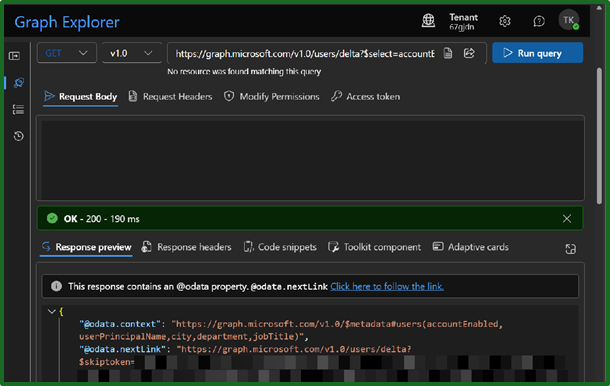
Task: Open Modify Permissions tab
Action: click(272, 96)
